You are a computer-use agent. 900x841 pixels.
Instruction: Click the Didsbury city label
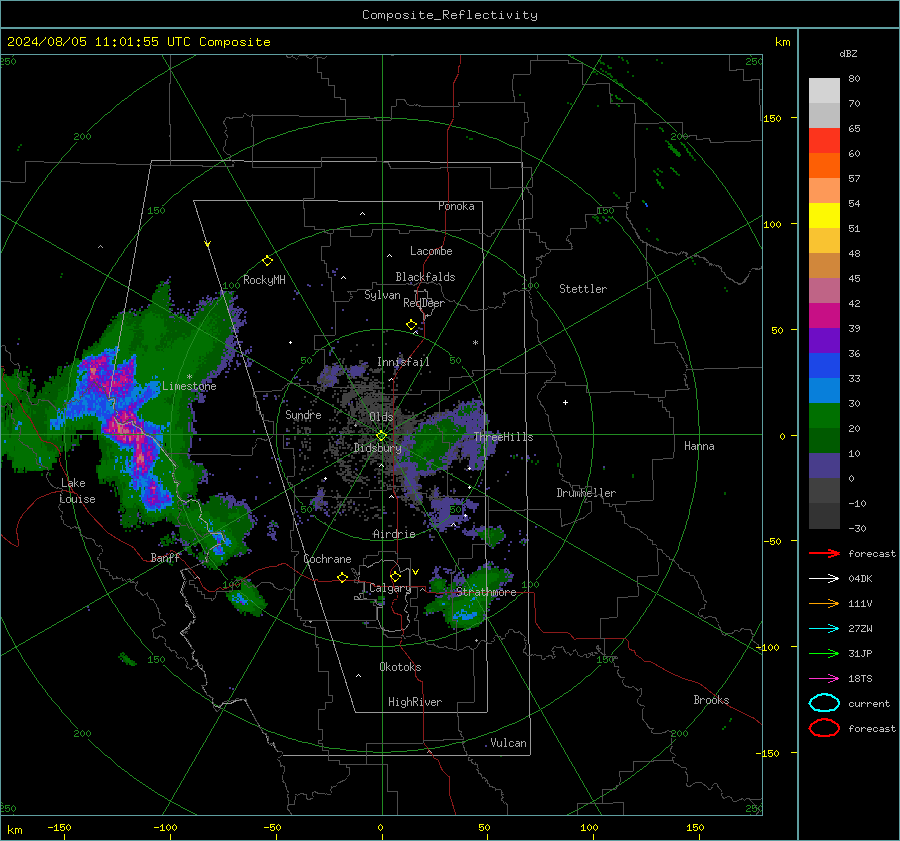[378, 448]
